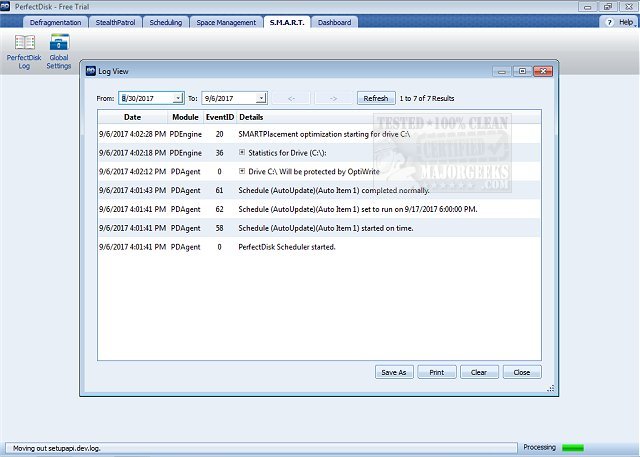This screenshot has height=457, width=640.
Task: Sort by the EventID column header
Action: click(220, 117)
